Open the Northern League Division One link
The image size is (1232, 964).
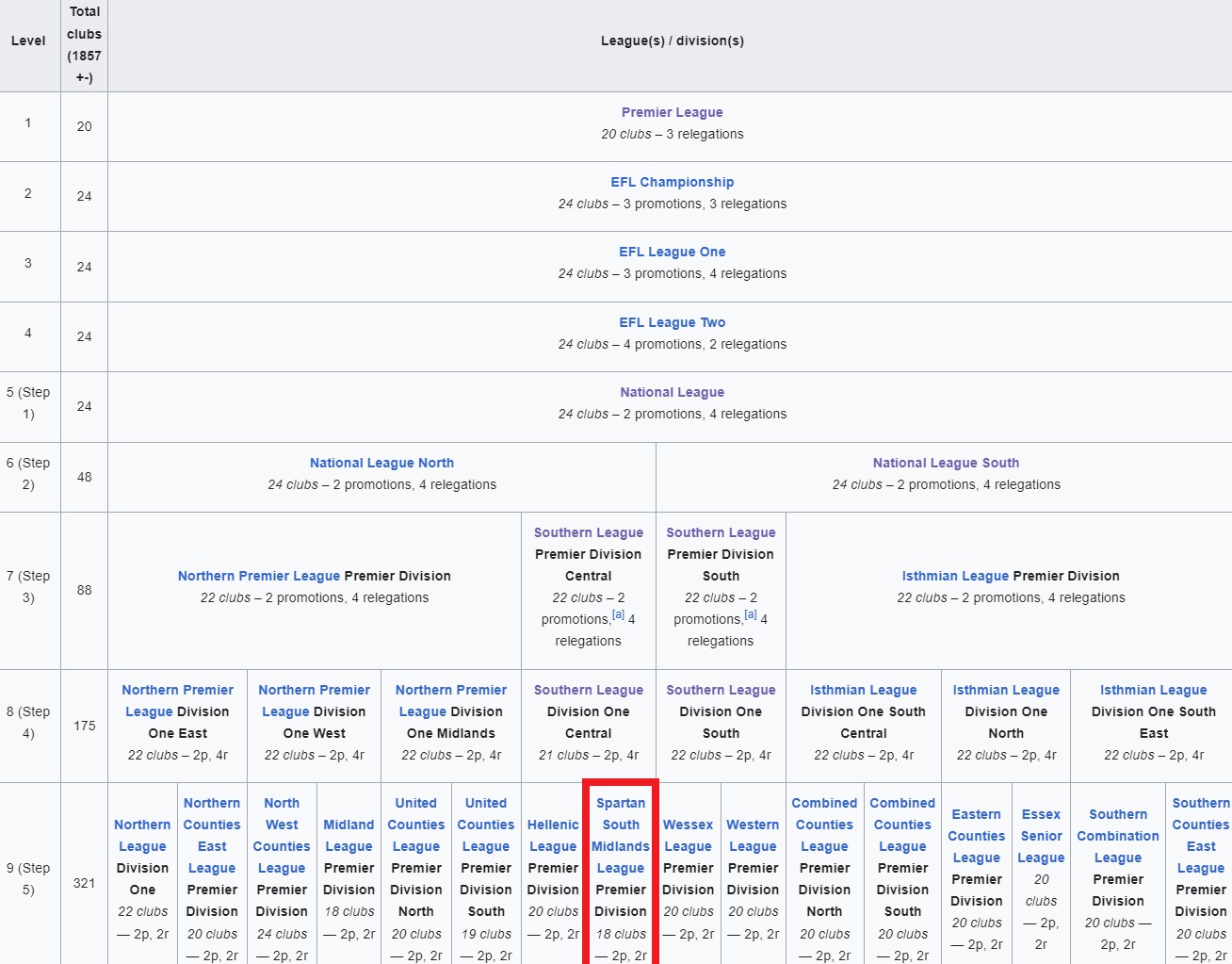click(142, 836)
